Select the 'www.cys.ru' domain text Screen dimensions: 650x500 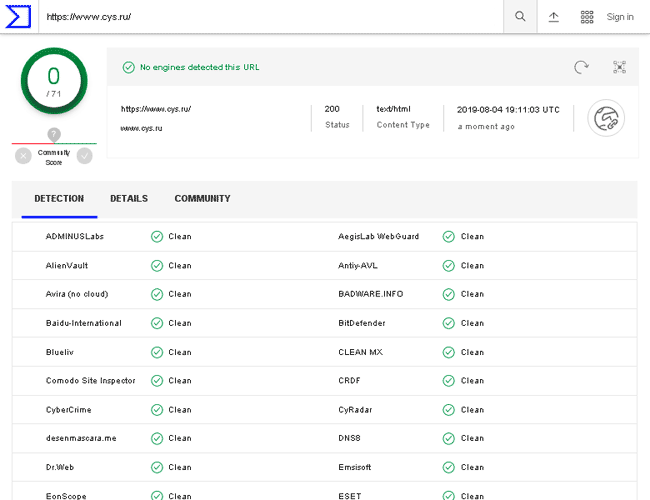[x=141, y=129]
